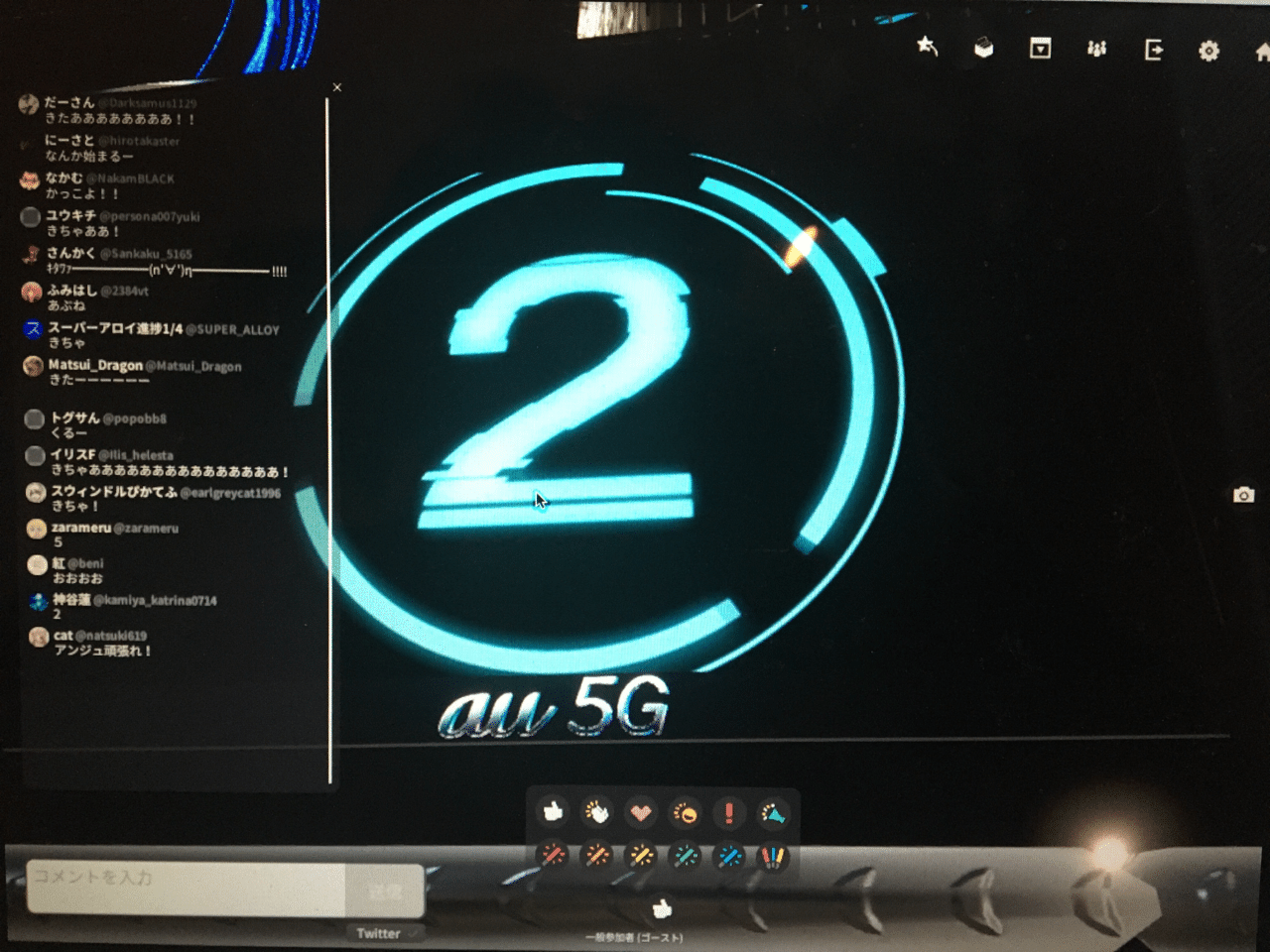
Task: Go to home icon
Action: [x=1261, y=52]
